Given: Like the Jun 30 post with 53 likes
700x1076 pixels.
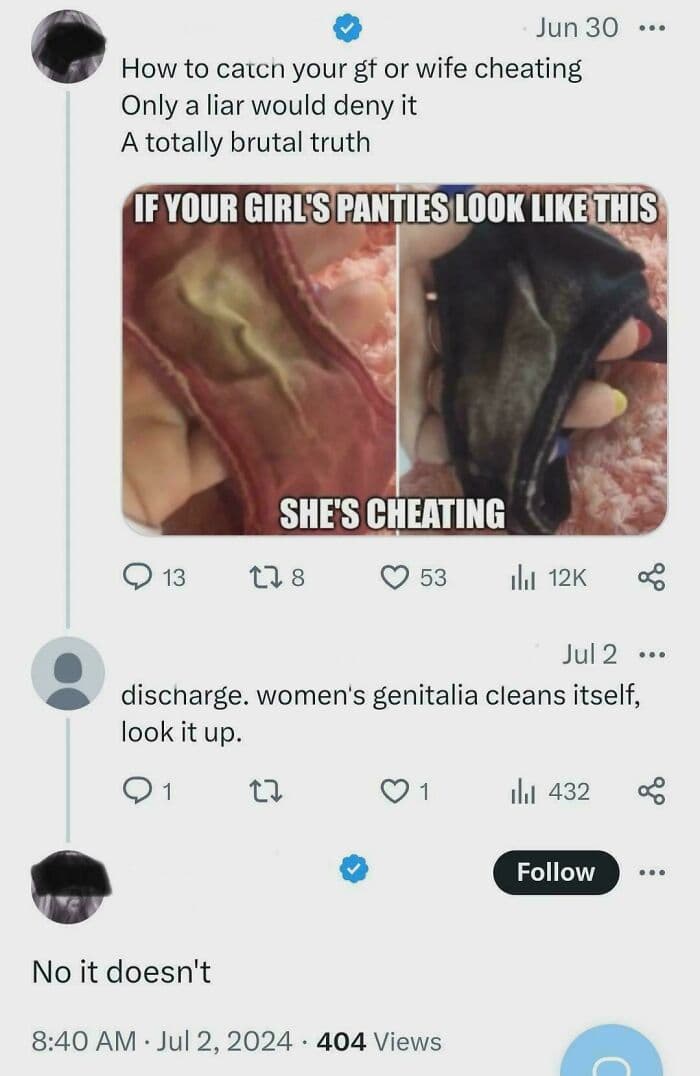Looking at the screenshot, I should coord(395,577).
